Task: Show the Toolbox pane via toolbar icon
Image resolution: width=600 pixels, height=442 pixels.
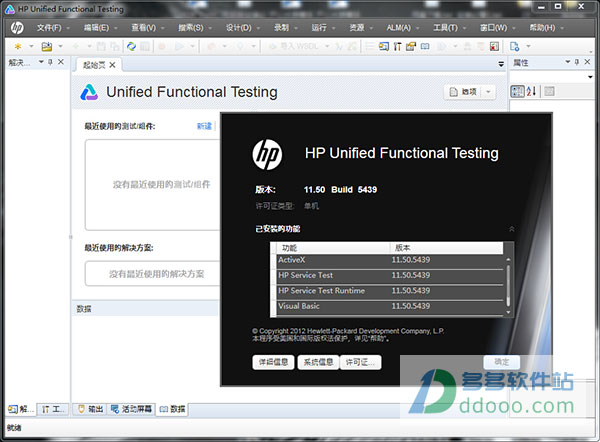Action: (x=398, y=47)
